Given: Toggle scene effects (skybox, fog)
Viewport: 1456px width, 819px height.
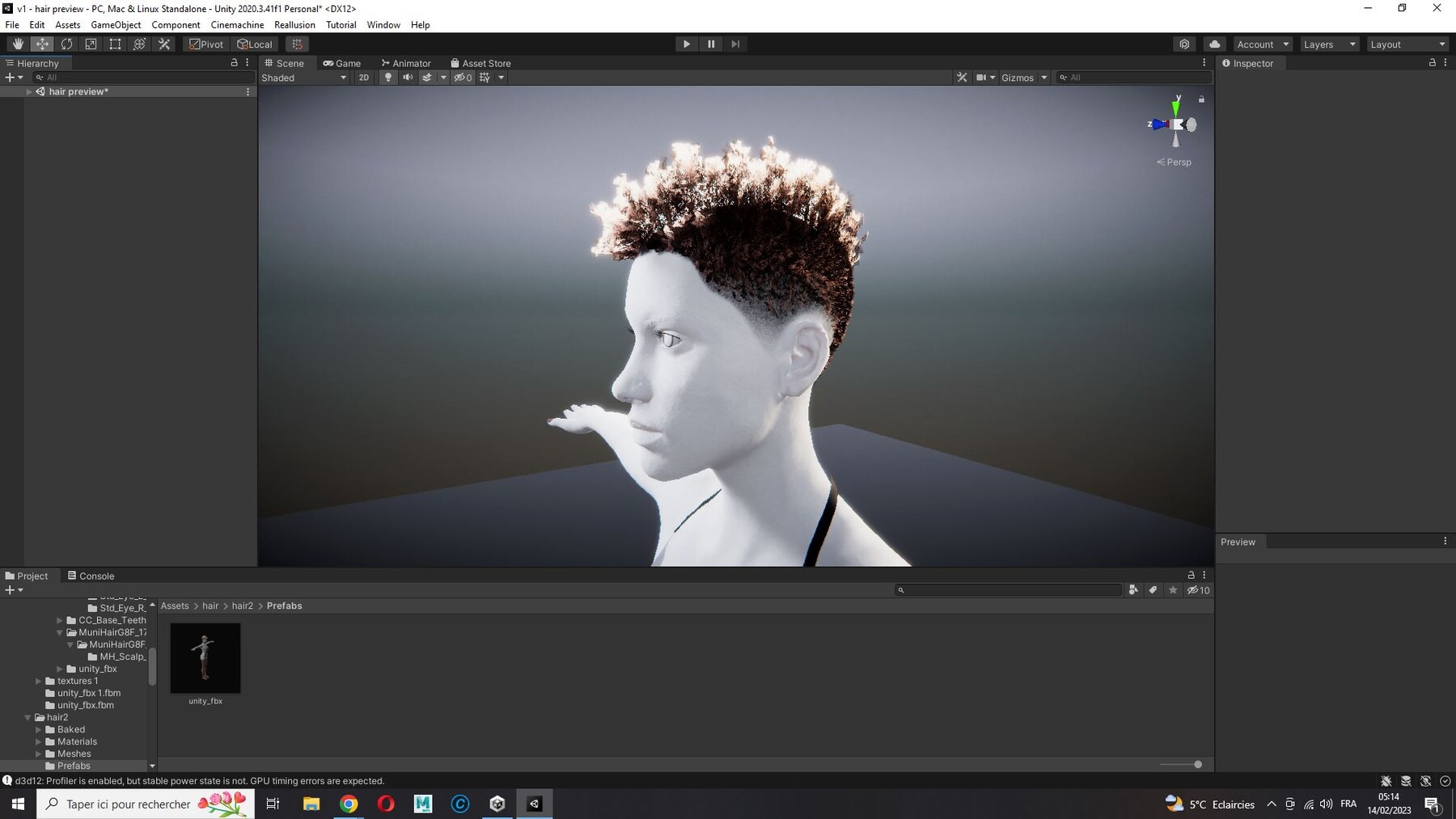Looking at the screenshot, I should [427, 78].
